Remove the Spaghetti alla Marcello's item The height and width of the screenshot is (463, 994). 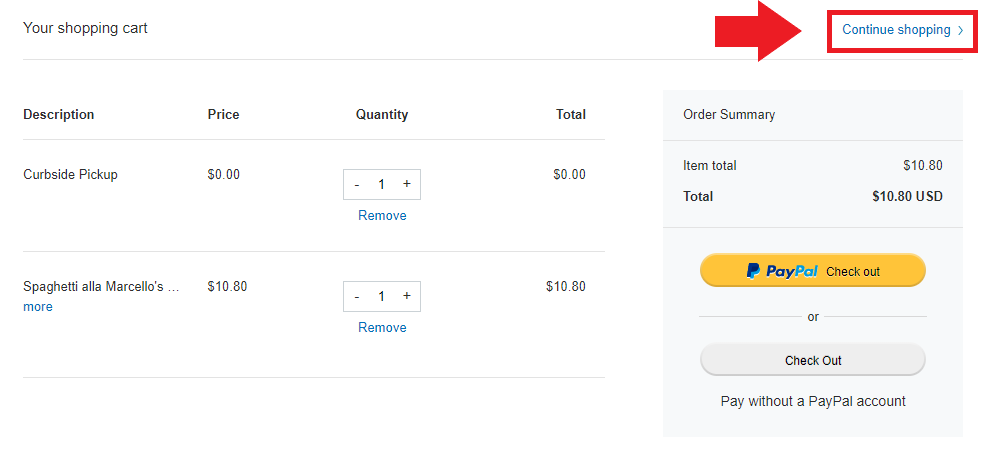[x=382, y=327]
